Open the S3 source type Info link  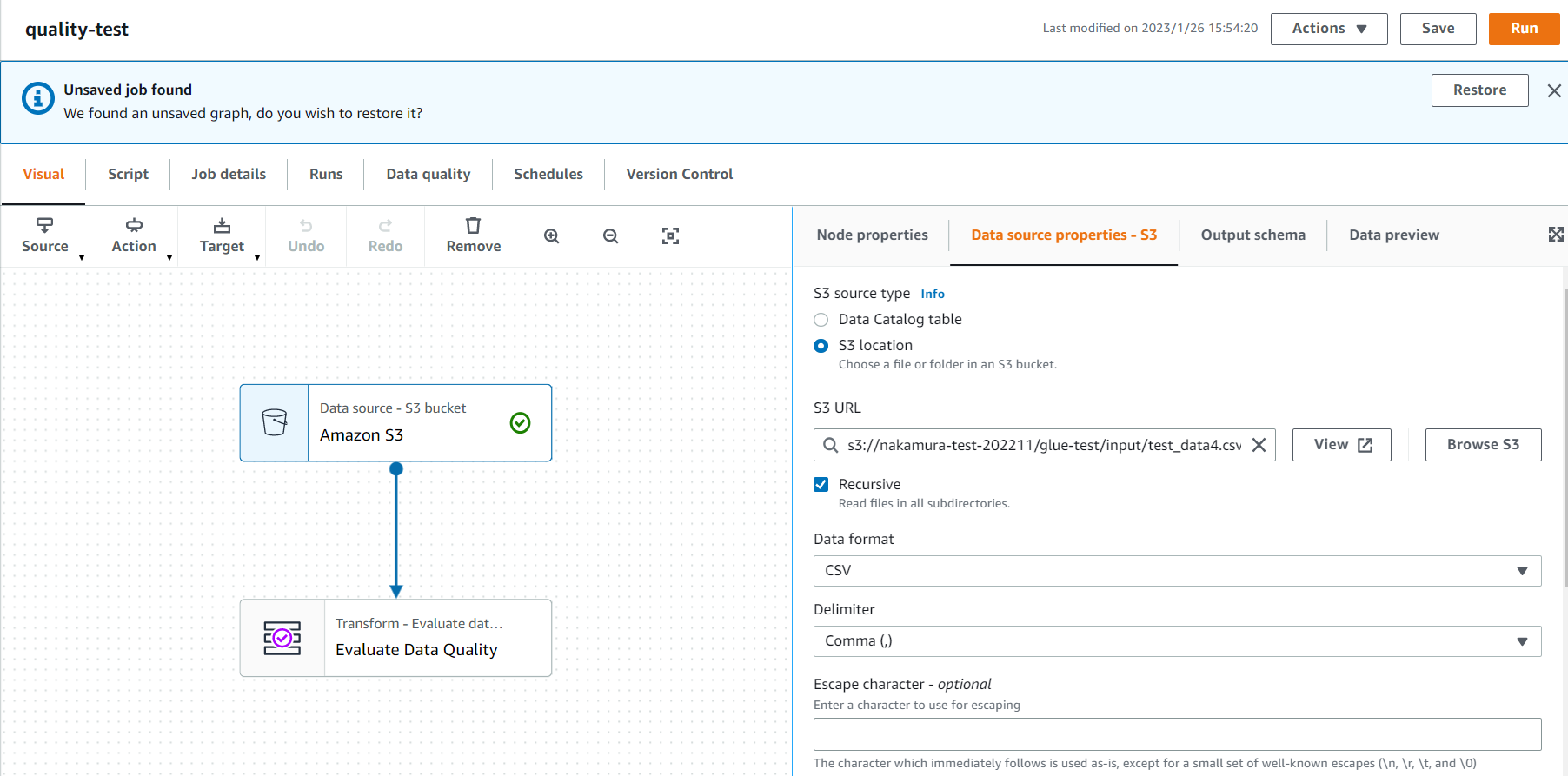933,294
